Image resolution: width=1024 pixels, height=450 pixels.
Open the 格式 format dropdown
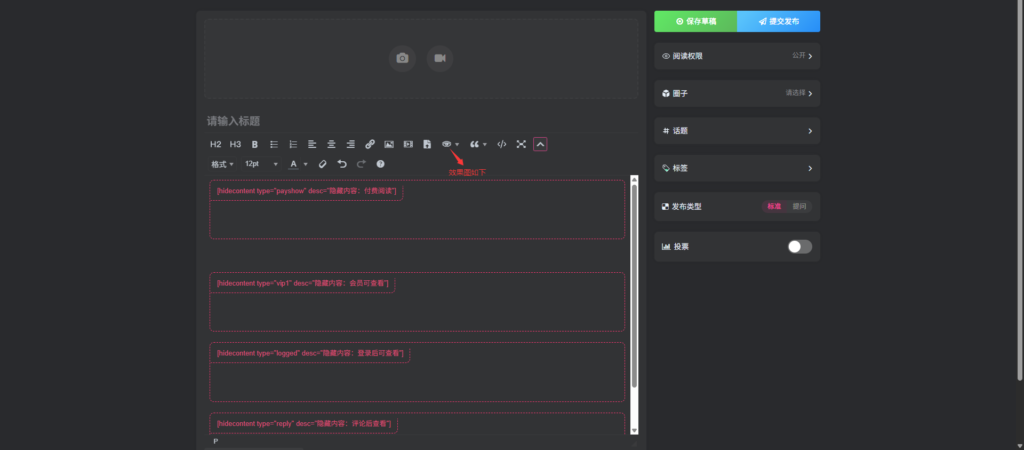(x=221, y=164)
